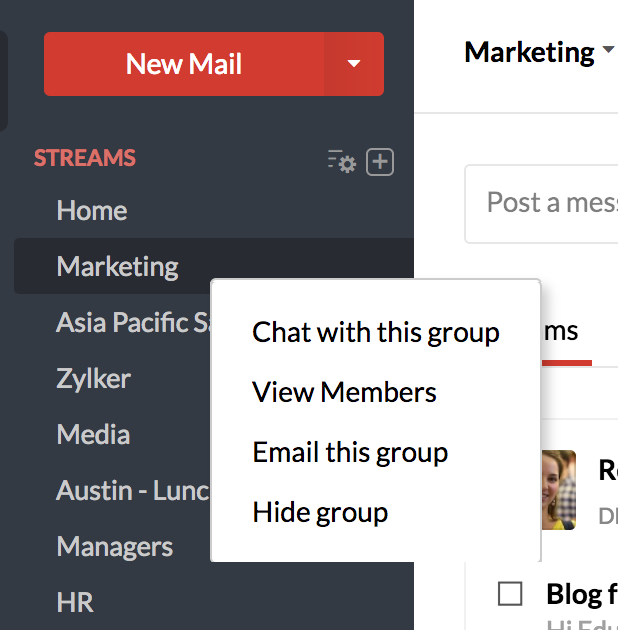Open the streams settings icon
The image size is (618, 630).
pos(341,161)
